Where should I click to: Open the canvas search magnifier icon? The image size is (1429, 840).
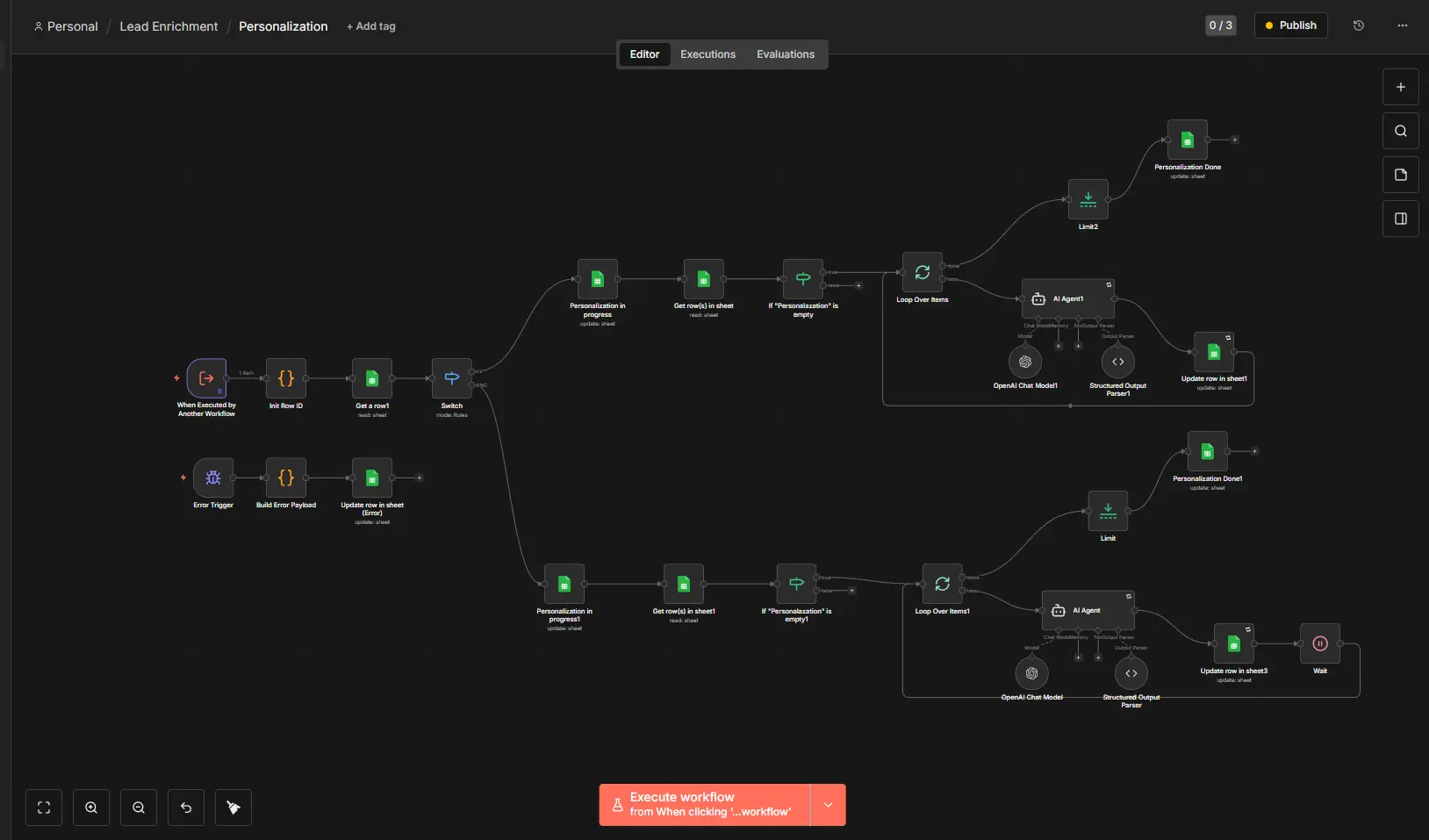pyautogui.click(x=1401, y=131)
